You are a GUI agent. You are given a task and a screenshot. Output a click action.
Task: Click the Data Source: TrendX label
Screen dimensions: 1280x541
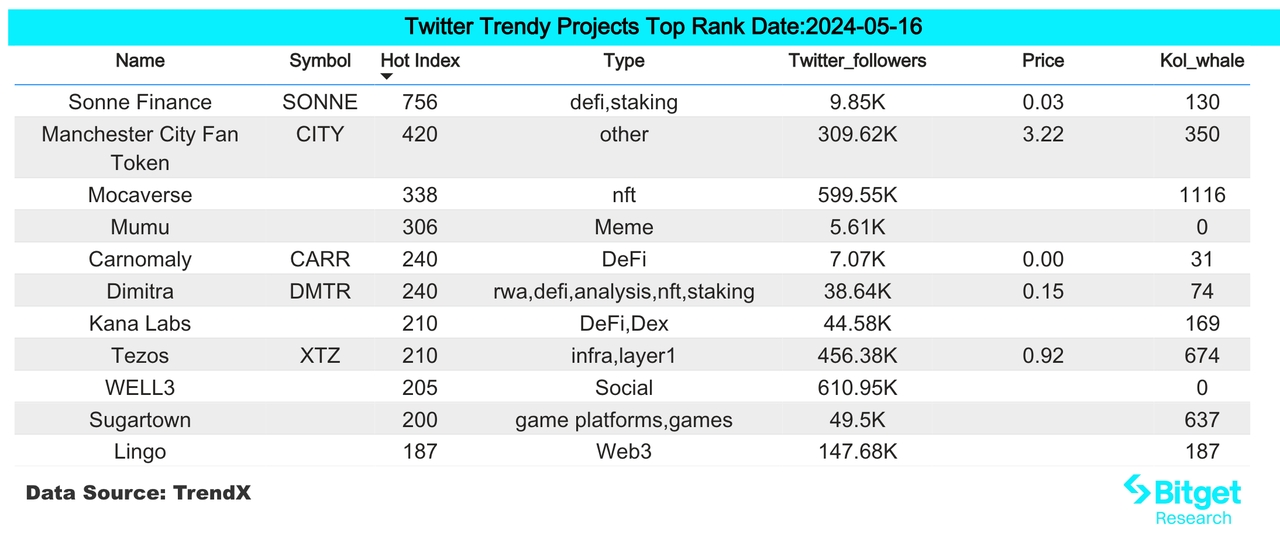pos(137,493)
